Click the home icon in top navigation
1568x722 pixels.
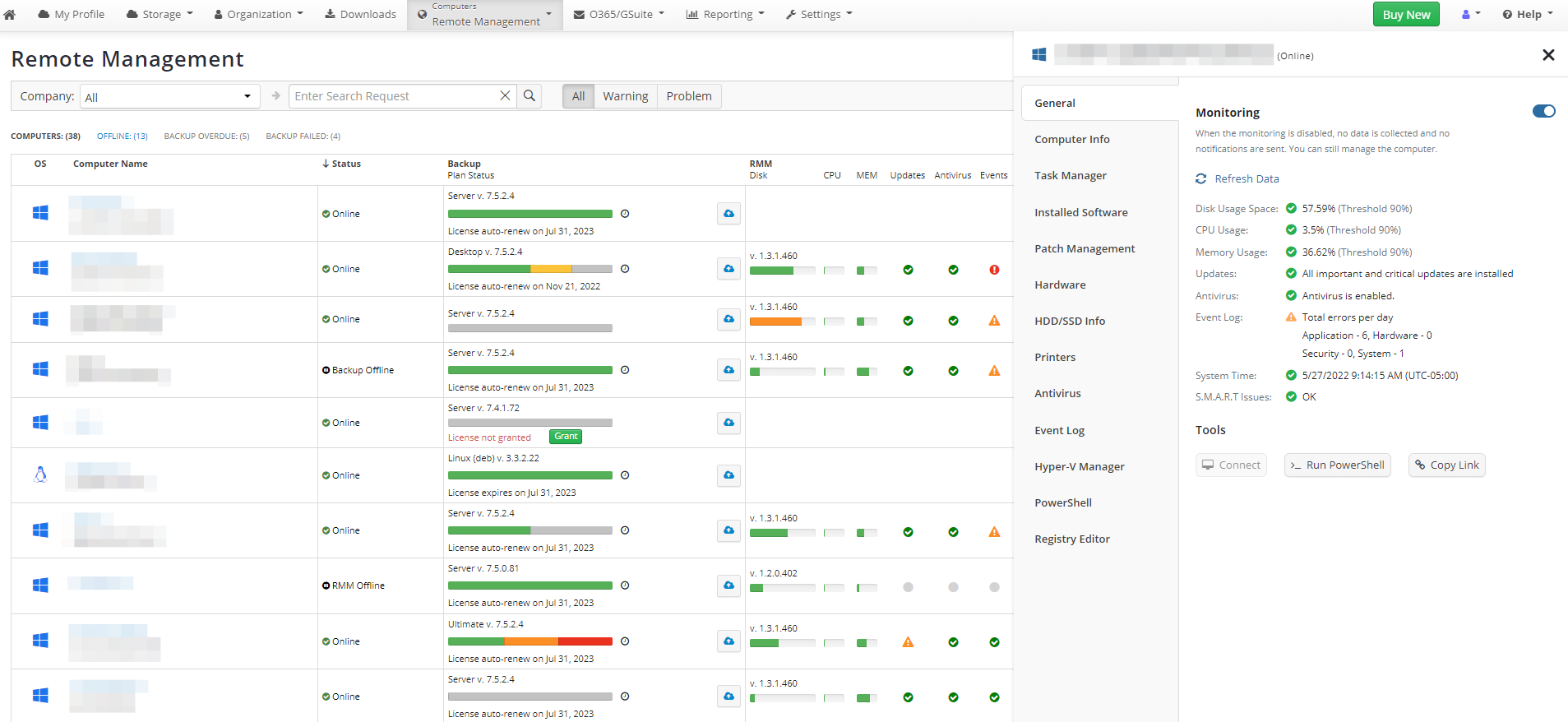[x=10, y=14]
